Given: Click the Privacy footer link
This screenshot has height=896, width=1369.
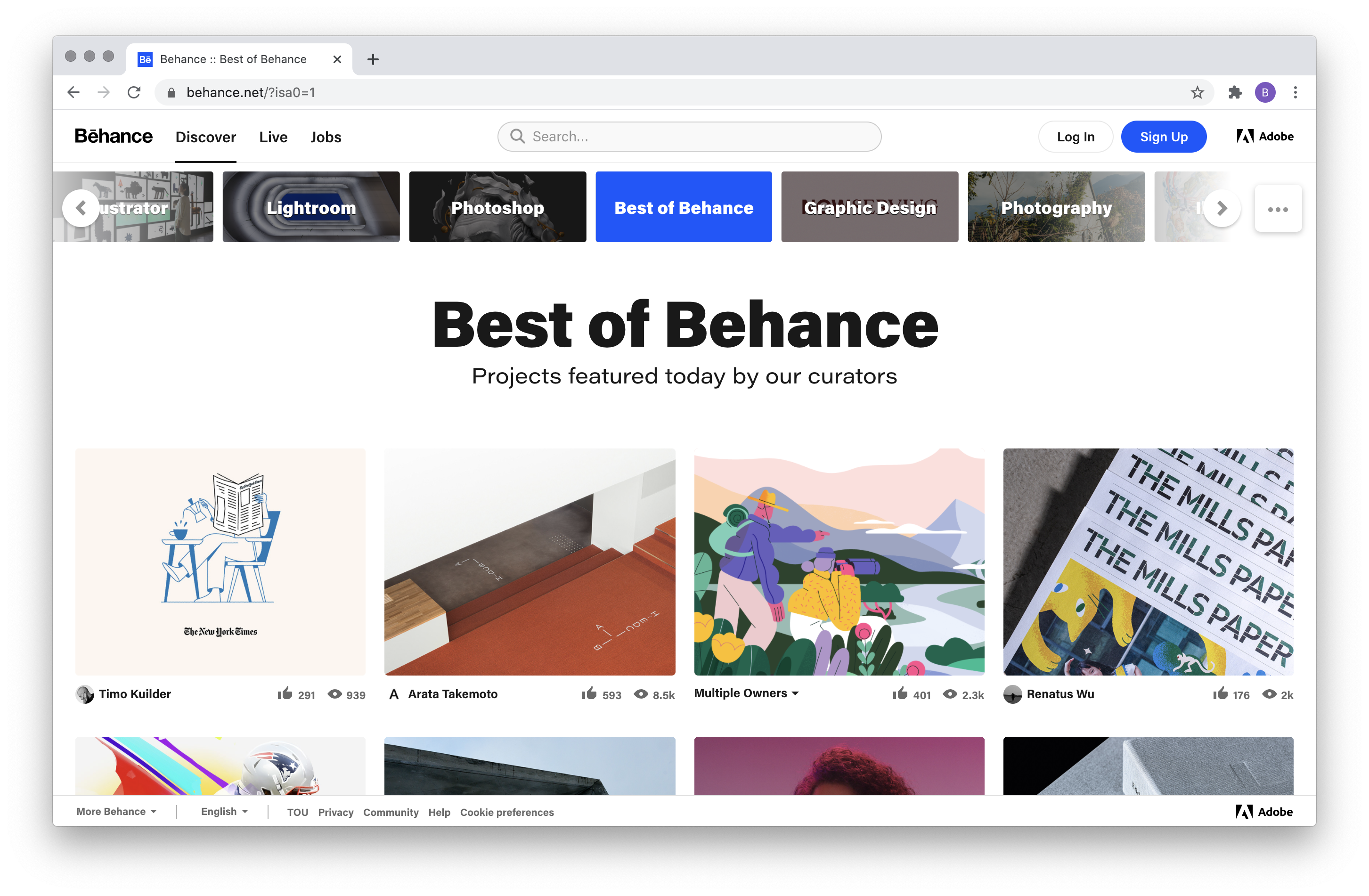Looking at the screenshot, I should click(335, 812).
